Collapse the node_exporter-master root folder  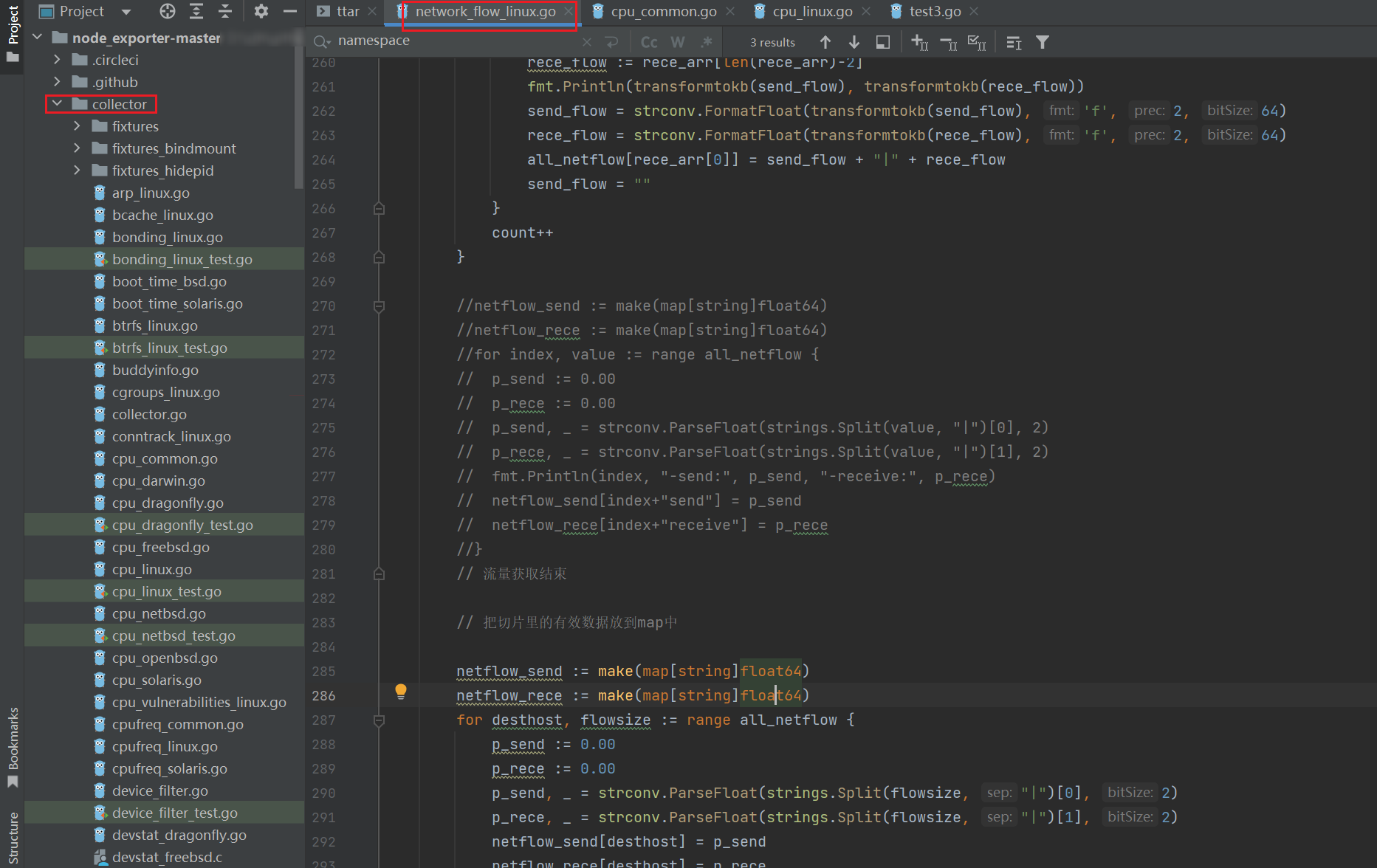38,37
